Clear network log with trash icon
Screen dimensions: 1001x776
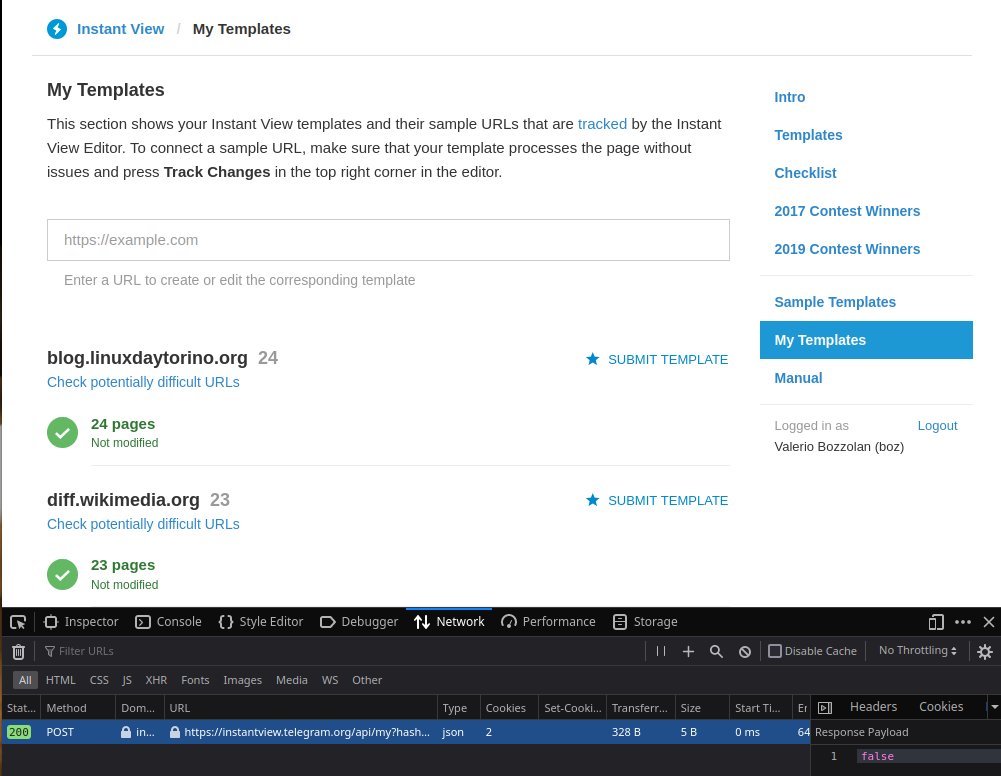pos(19,652)
